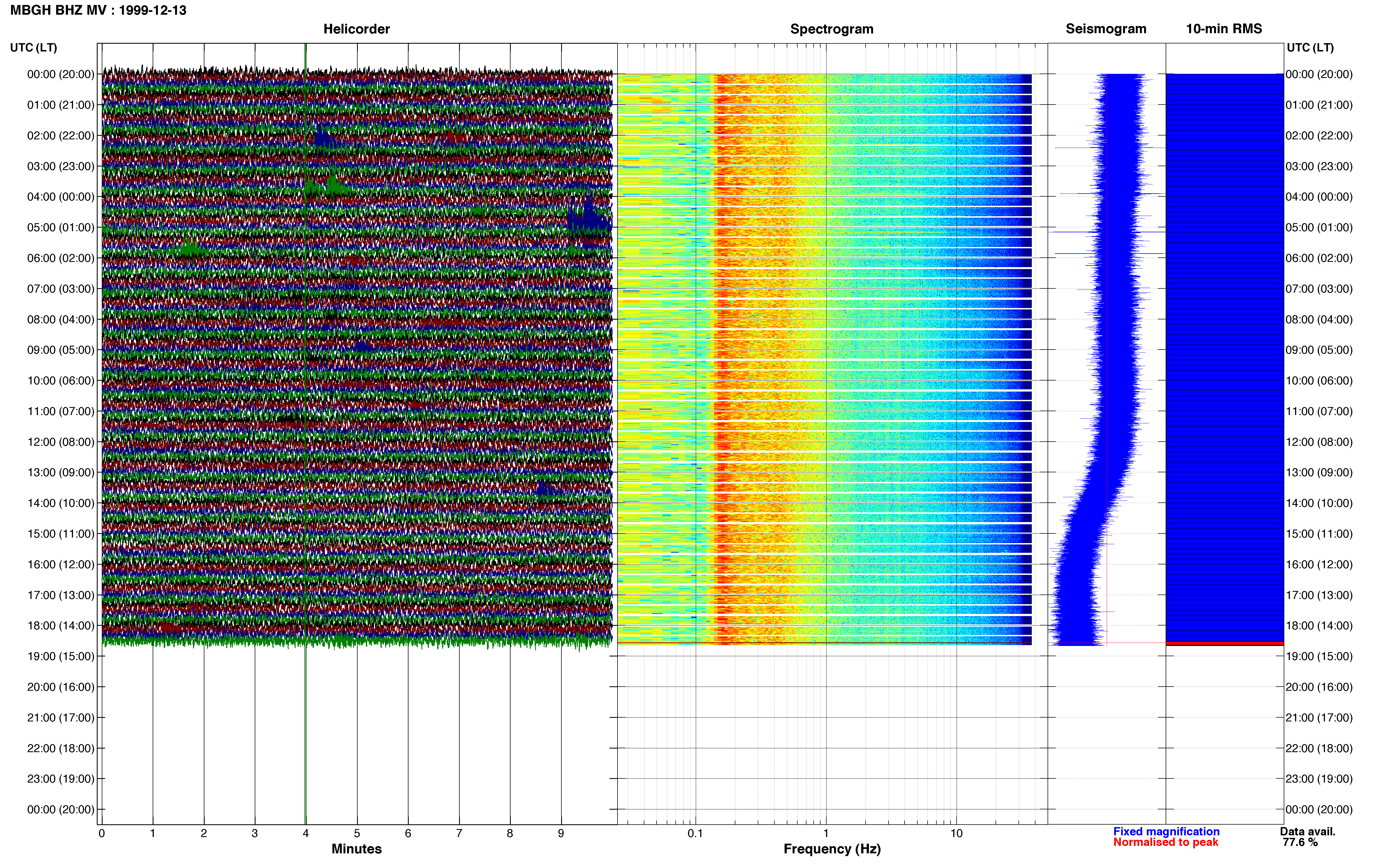The width and height of the screenshot is (1388, 868).
Task: Click the left 14:00 (10:00) time label
Action: [61, 503]
